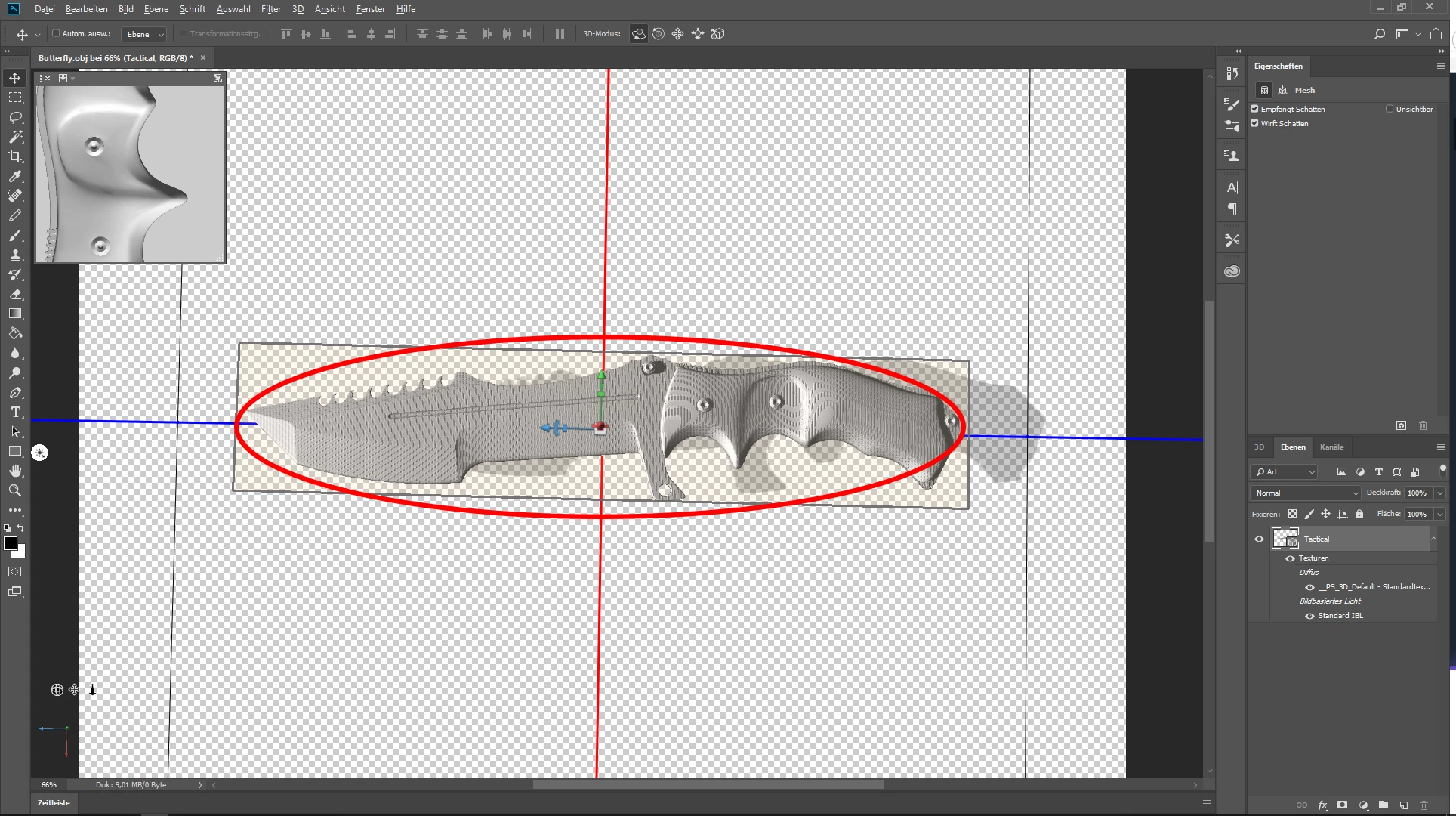This screenshot has width=1456, height=816.
Task: Select the Hand tool
Action: click(15, 471)
